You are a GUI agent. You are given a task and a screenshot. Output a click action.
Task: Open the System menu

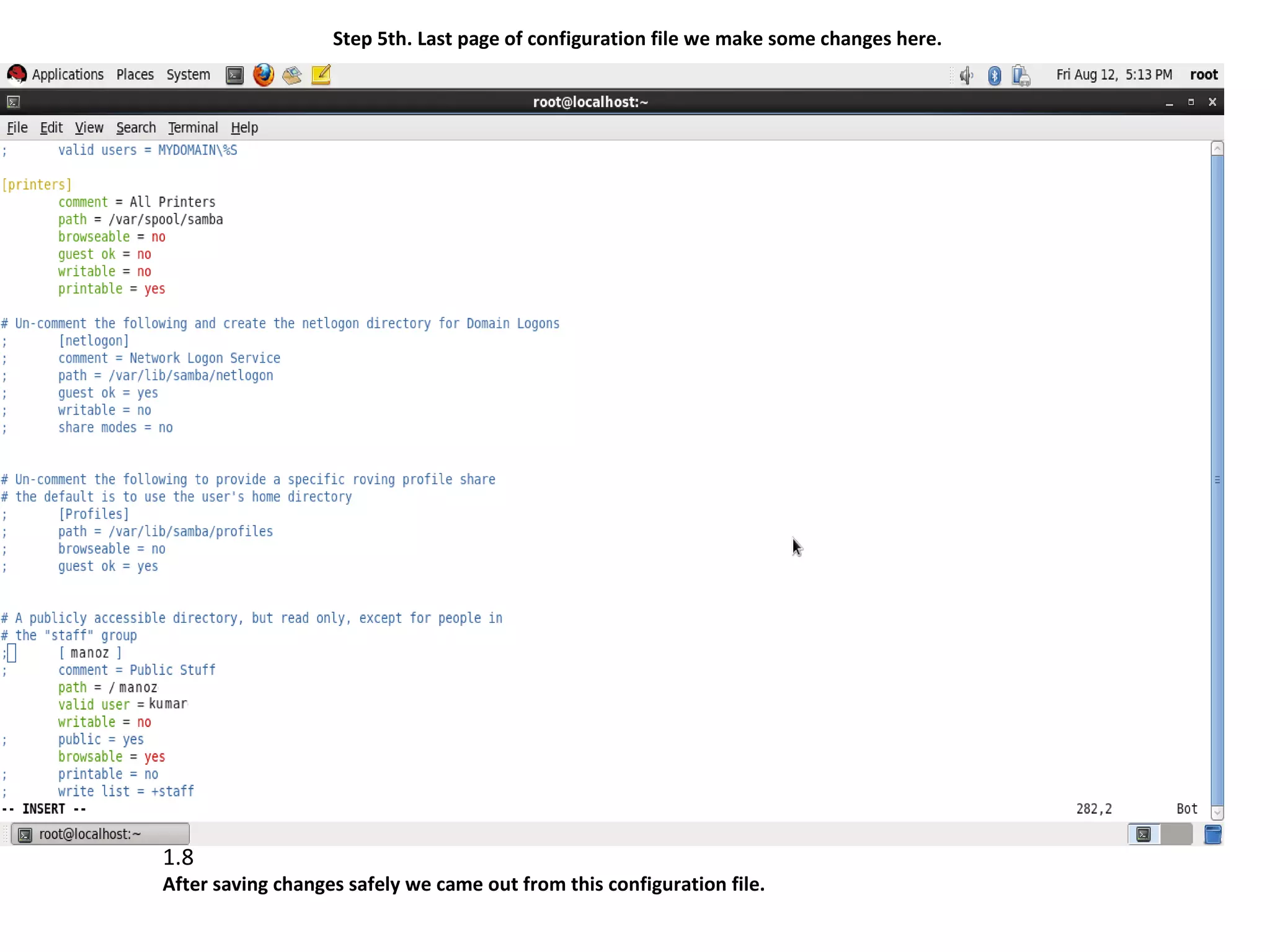[188, 75]
